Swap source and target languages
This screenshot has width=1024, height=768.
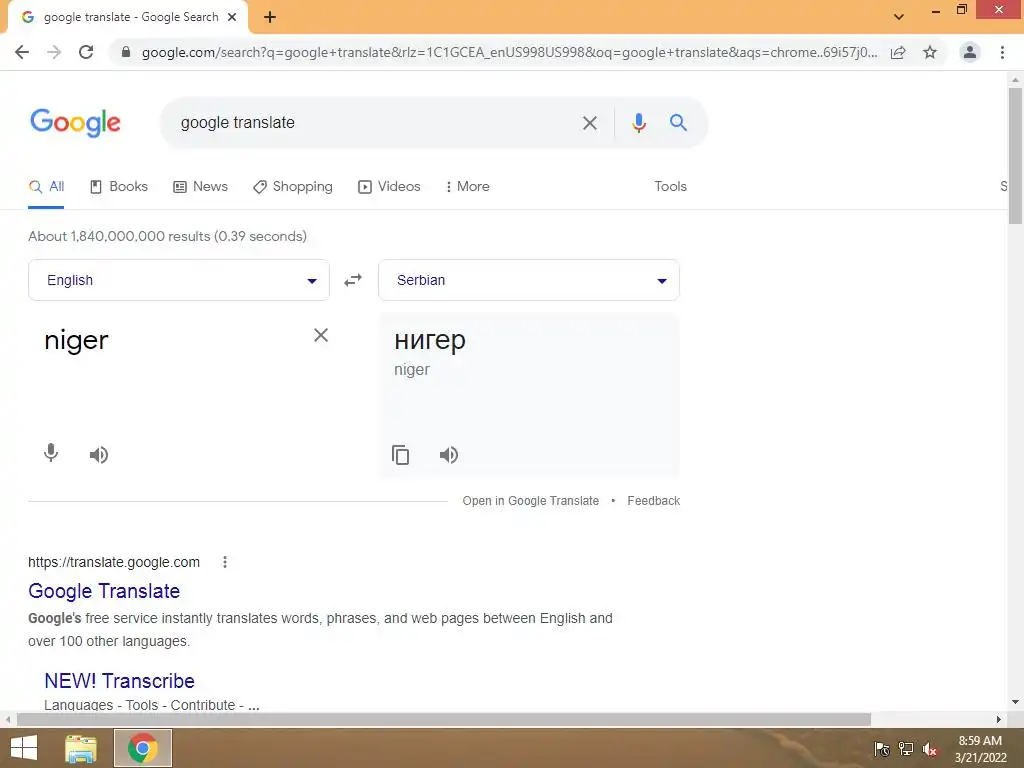pyautogui.click(x=353, y=280)
